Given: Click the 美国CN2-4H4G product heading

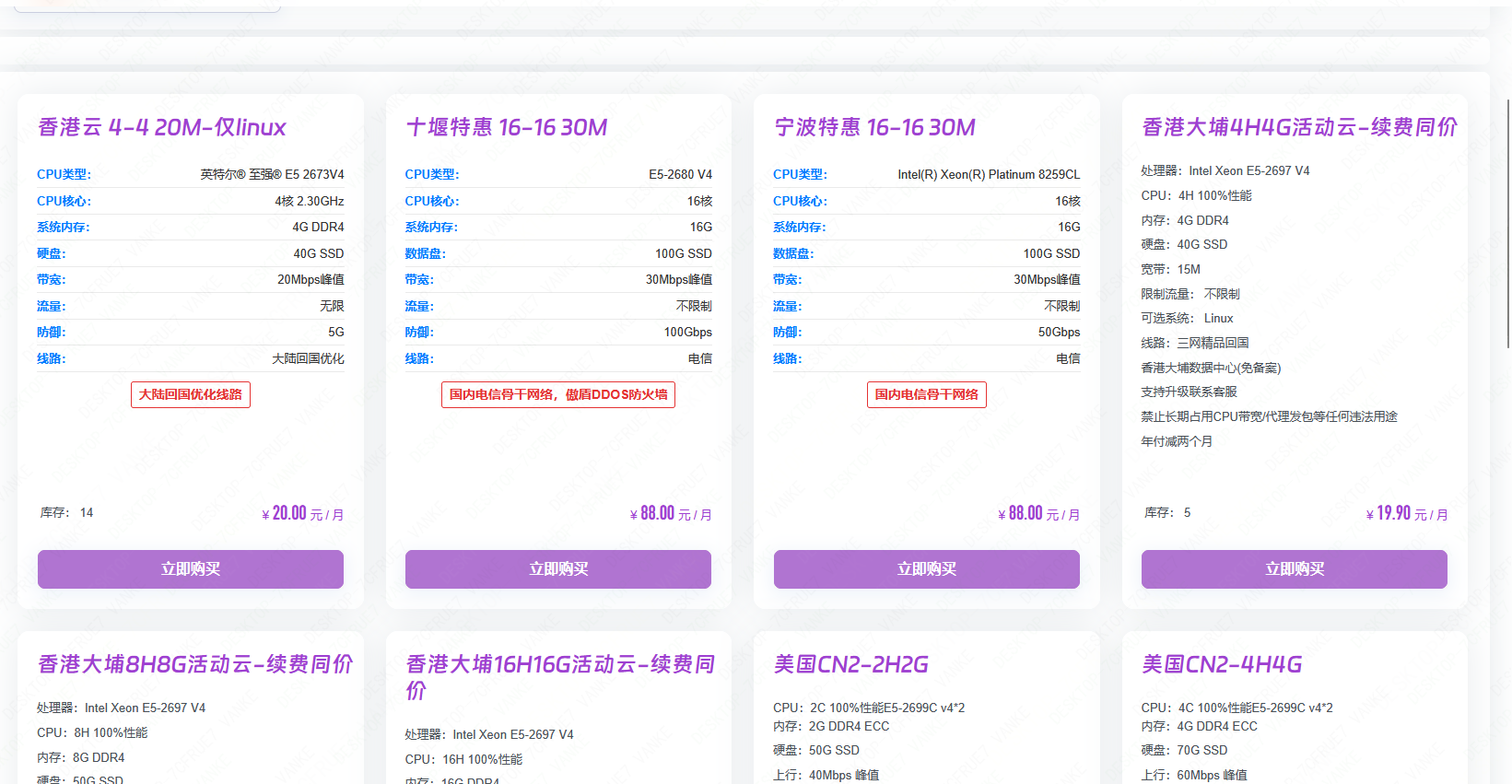Looking at the screenshot, I should point(1222,664).
